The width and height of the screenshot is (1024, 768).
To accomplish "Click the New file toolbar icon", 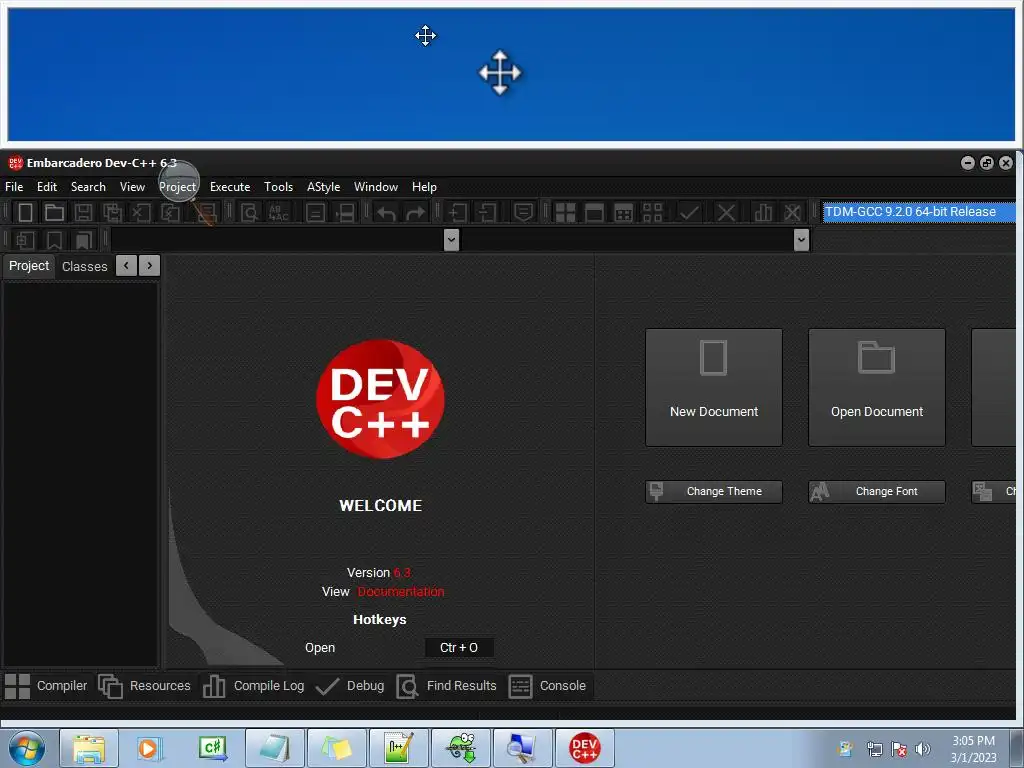I will click(25, 212).
